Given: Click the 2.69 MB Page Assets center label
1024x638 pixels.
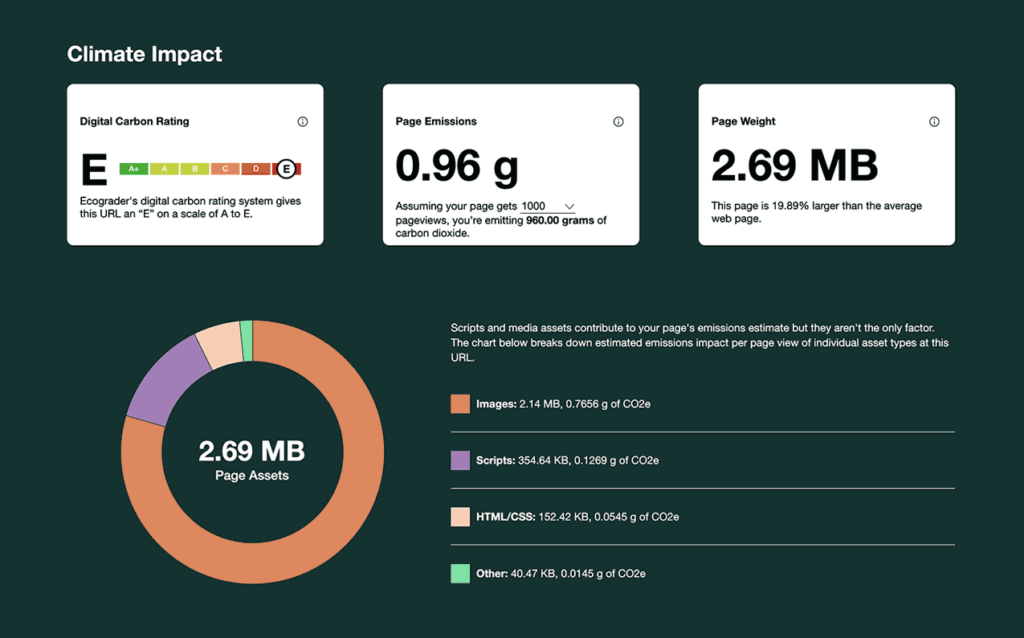Looking at the screenshot, I should click(252, 460).
